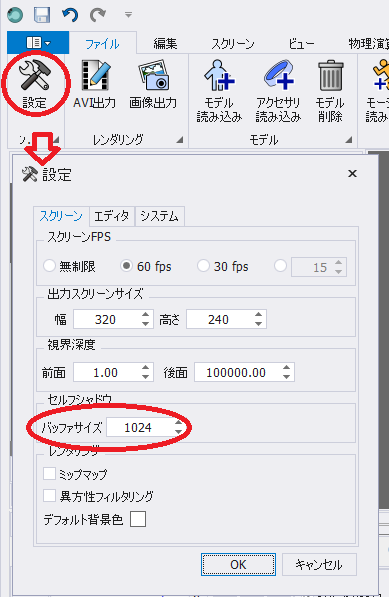
Task: Click the undo arrow in quick access bar
Action: pos(70,15)
